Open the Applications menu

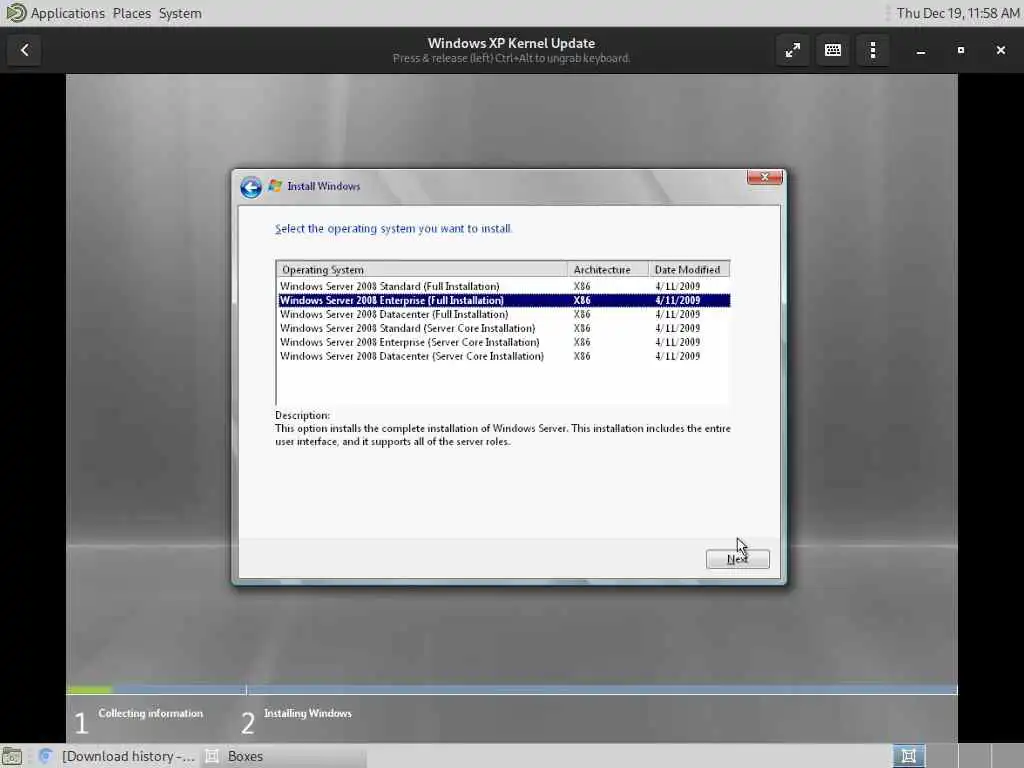coord(67,13)
